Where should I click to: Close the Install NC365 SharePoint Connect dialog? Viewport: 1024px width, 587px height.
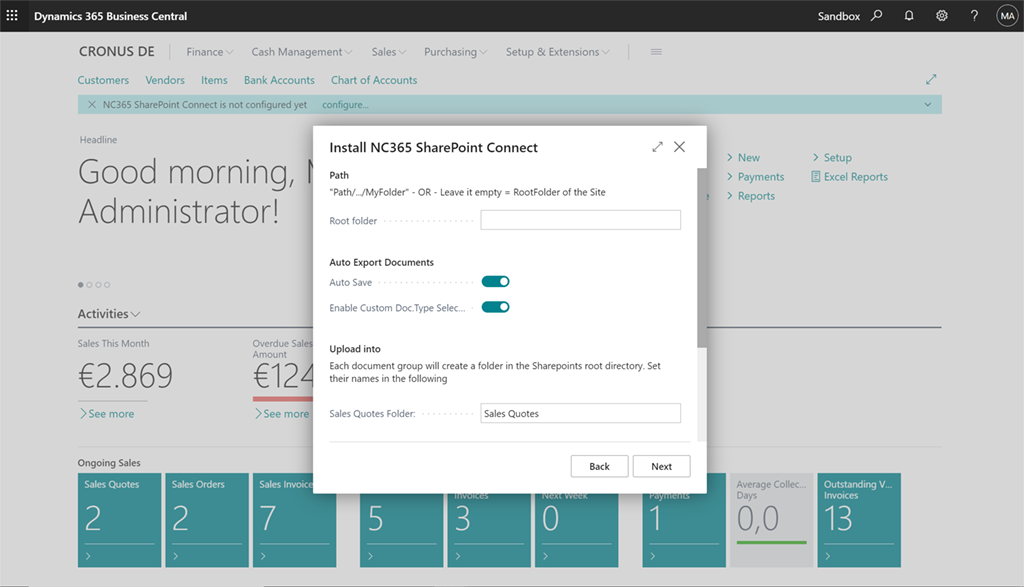click(x=679, y=147)
